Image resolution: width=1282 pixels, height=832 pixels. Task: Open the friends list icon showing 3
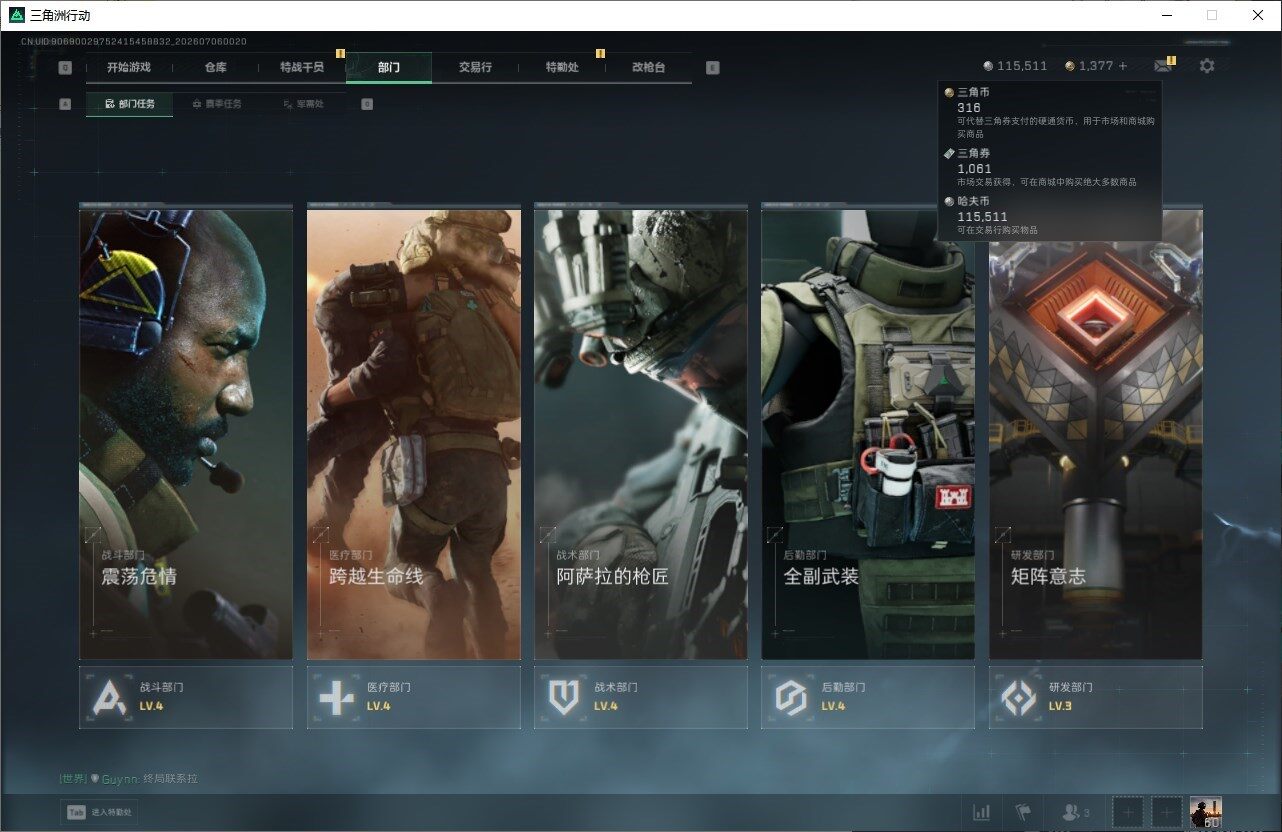coord(1076,812)
